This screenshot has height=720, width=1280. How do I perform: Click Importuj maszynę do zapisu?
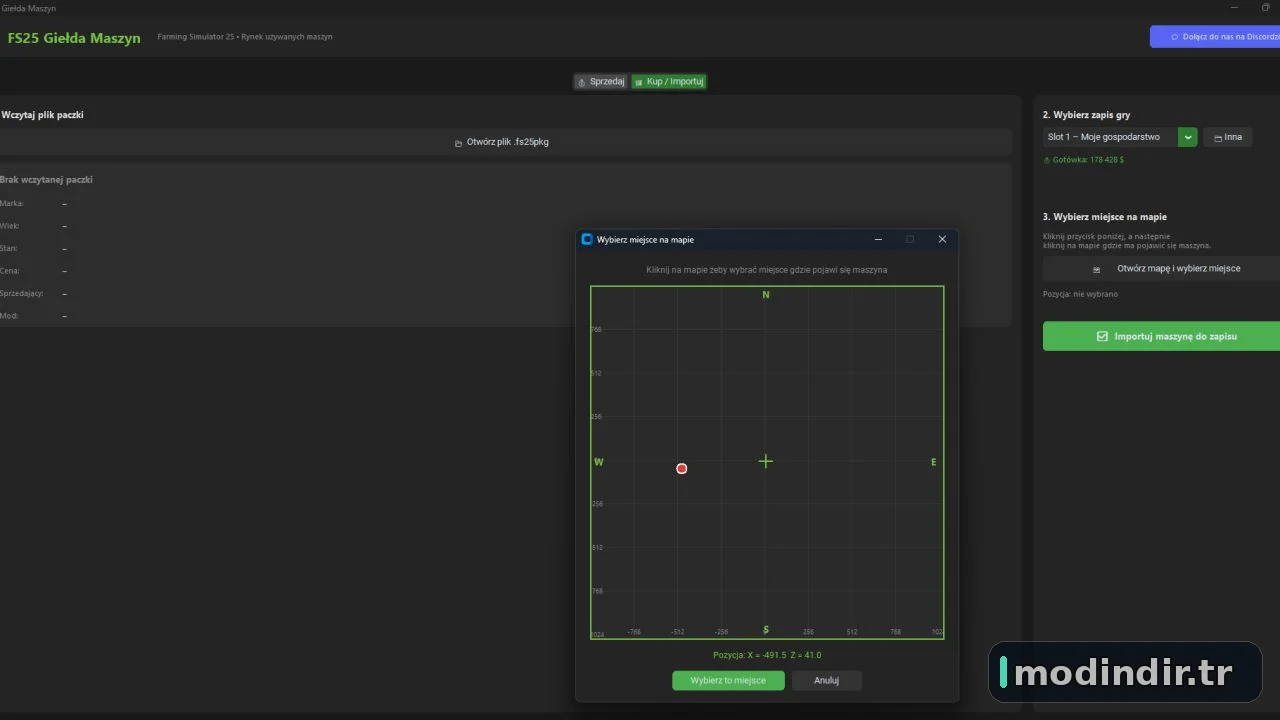coord(1161,336)
